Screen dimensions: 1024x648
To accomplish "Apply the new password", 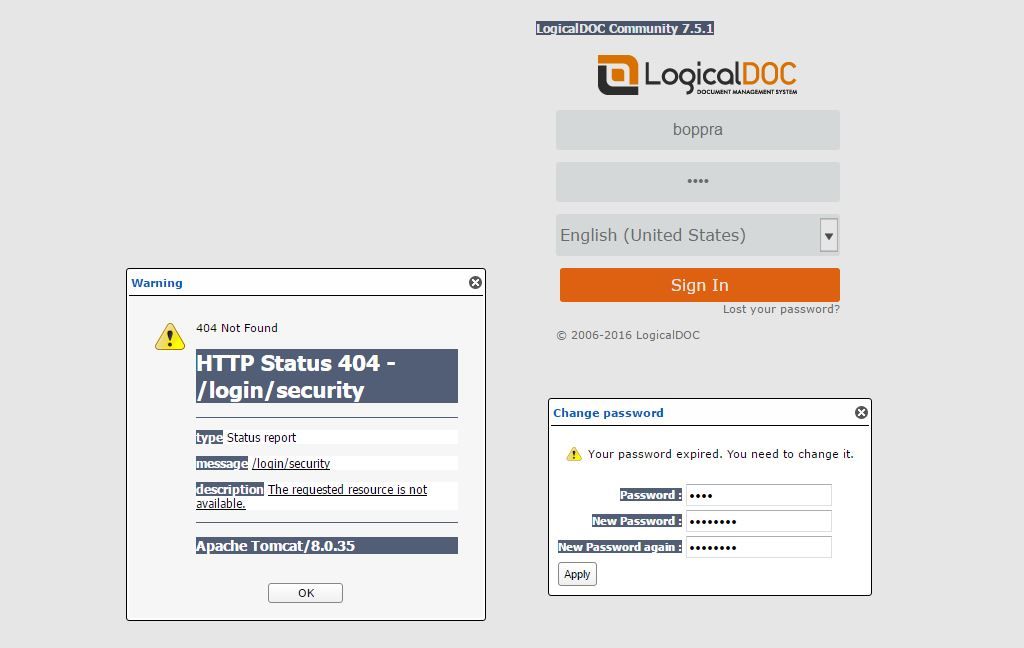I will [577, 574].
